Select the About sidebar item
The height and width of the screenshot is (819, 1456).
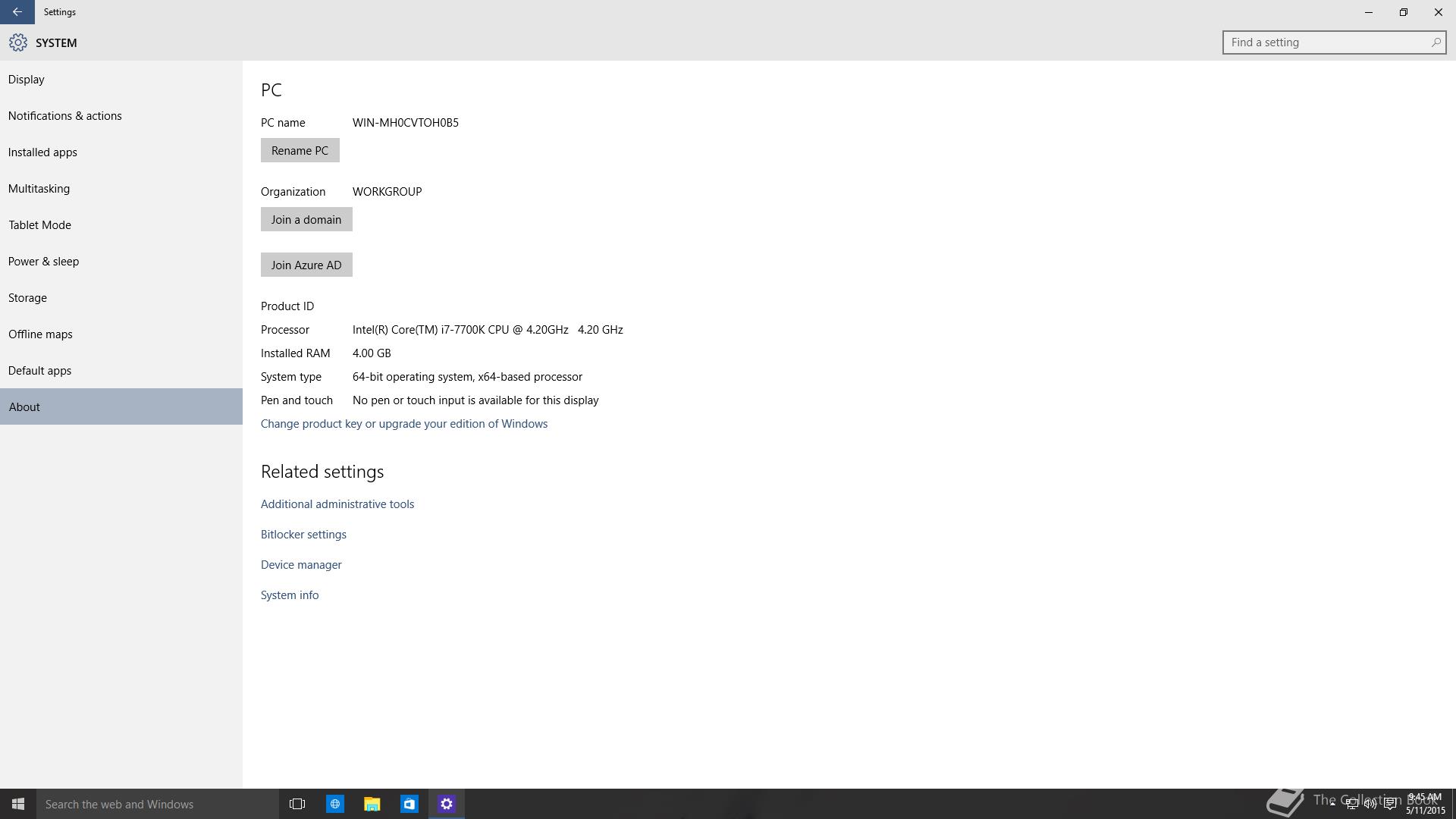point(121,406)
